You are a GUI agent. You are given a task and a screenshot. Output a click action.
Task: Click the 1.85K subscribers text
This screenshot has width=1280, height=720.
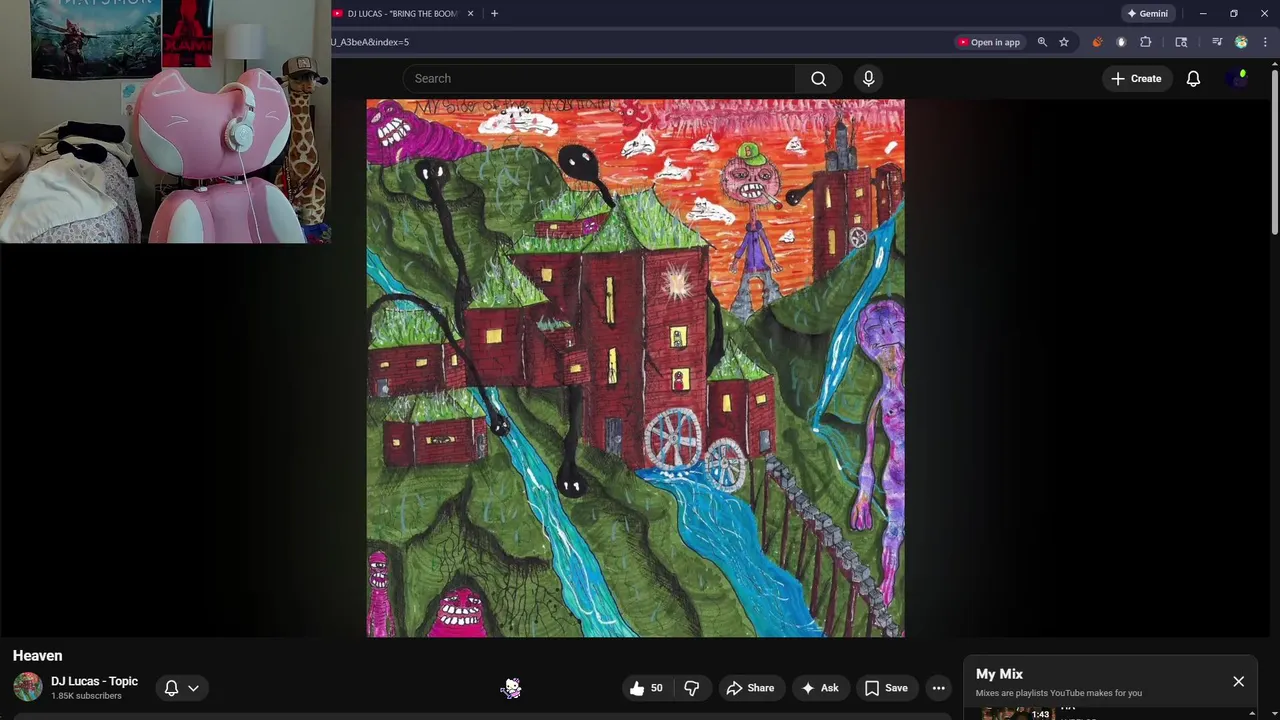(x=86, y=696)
